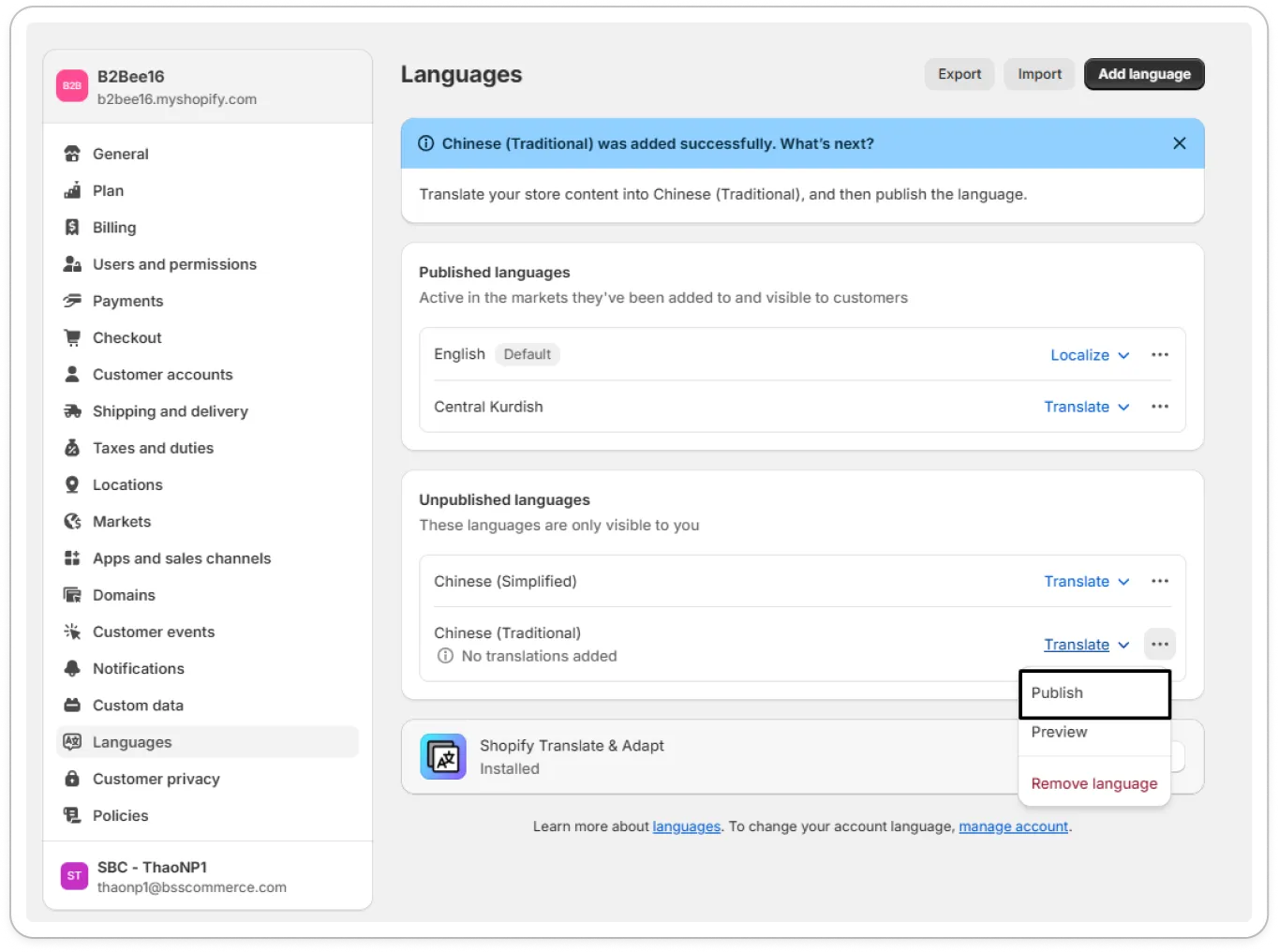
Task: Click the Export button
Action: [959, 74]
